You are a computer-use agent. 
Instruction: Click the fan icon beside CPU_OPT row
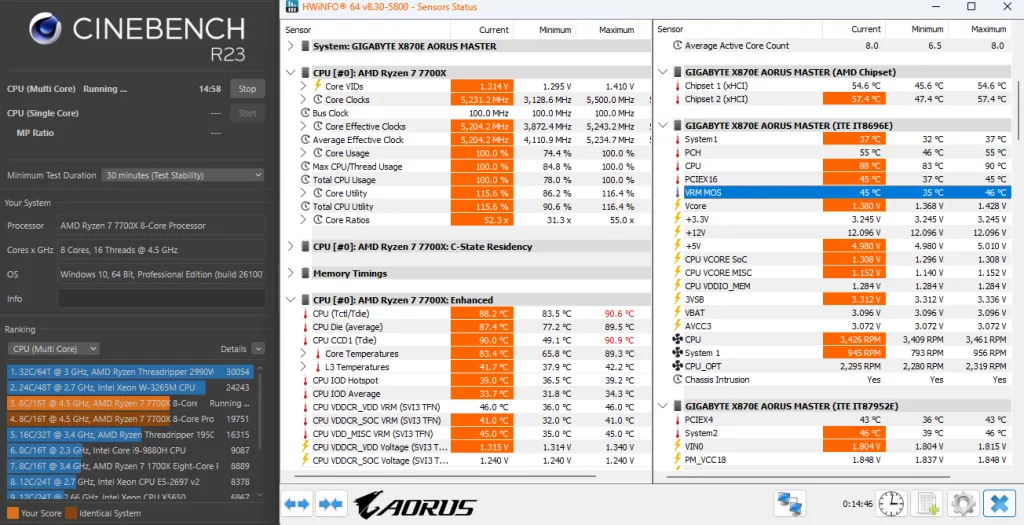click(x=677, y=366)
